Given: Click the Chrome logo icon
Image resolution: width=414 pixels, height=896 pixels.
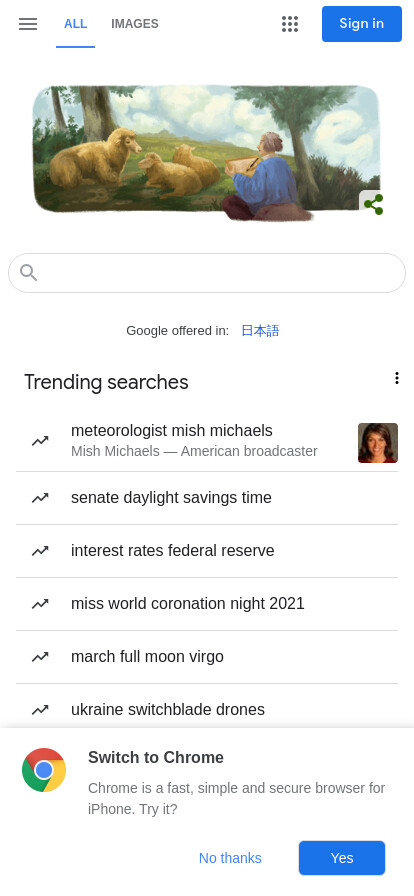Looking at the screenshot, I should [44, 770].
